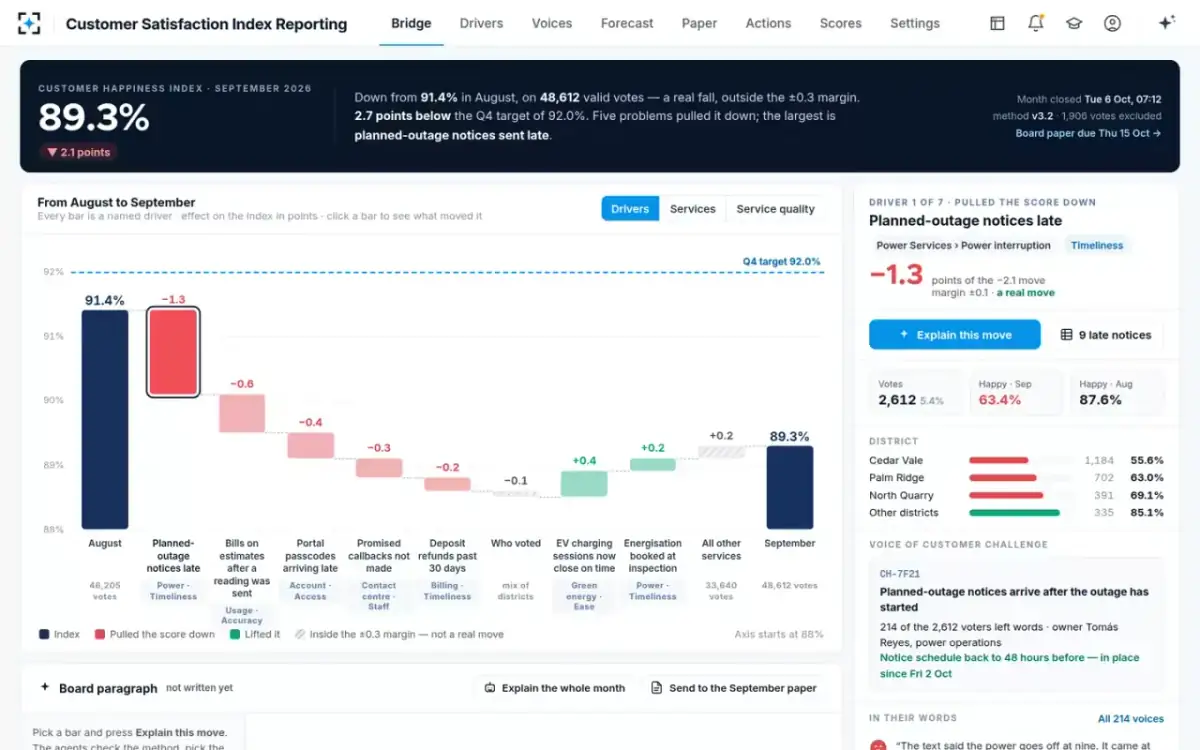Click the Index legend swatch
1200x750 pixels.
point(44,634)
